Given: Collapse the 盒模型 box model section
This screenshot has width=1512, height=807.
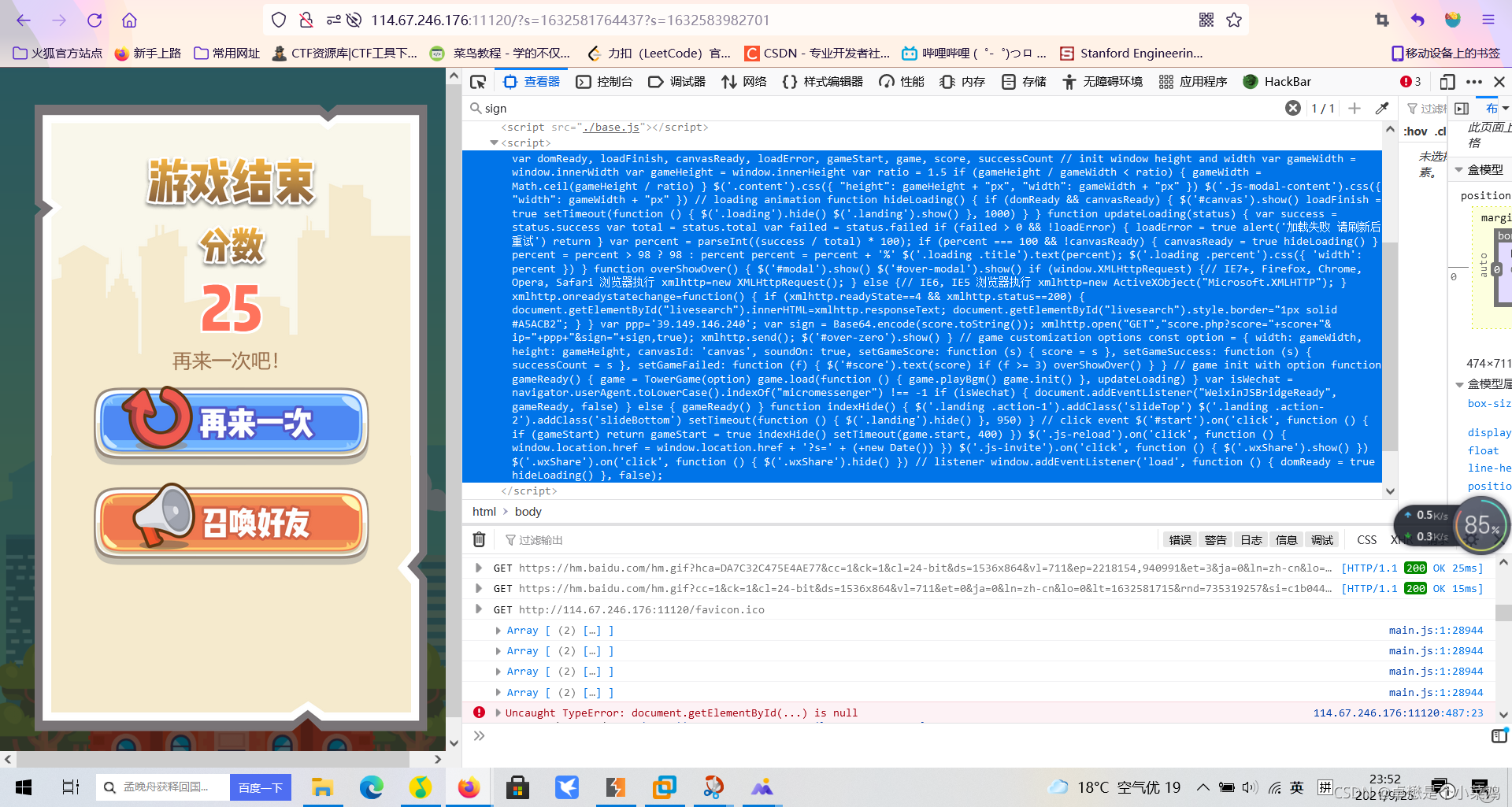Looking at the screenshot, I should [x=1459, y=170].
